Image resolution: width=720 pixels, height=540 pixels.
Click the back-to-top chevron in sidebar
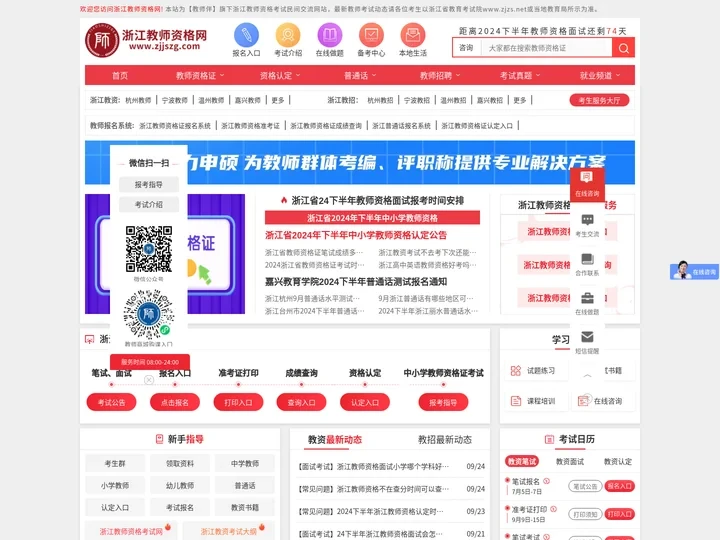point(587,376)
